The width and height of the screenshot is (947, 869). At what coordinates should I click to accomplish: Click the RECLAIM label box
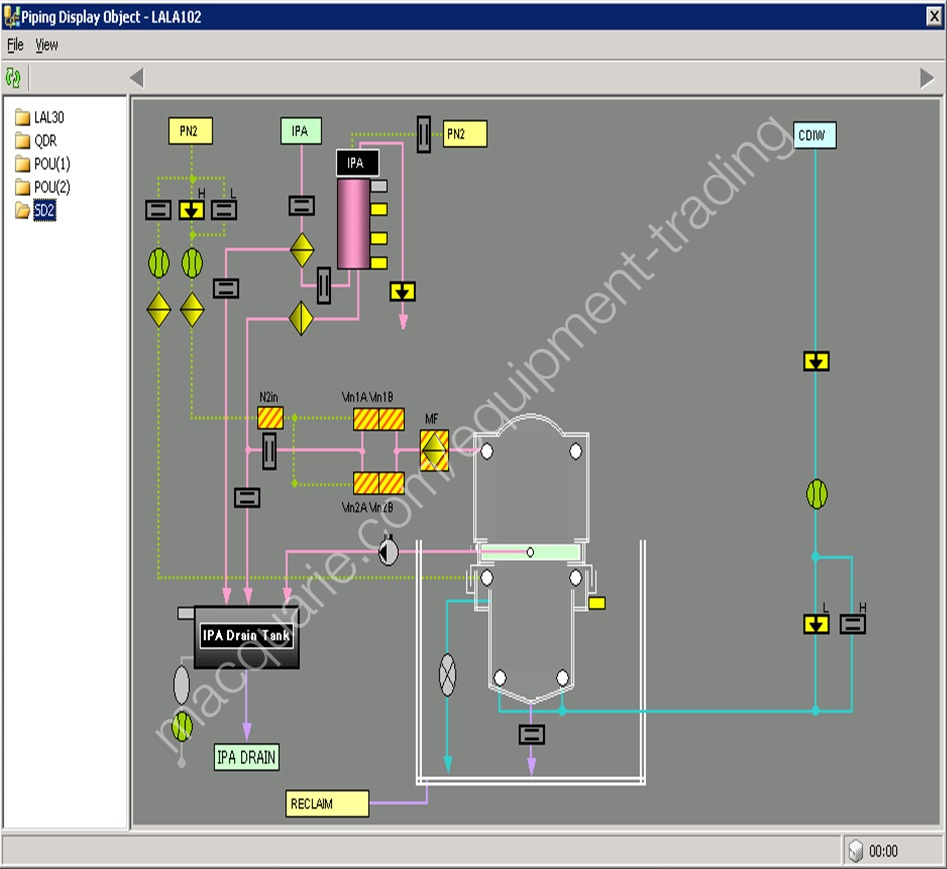point(327,804)
